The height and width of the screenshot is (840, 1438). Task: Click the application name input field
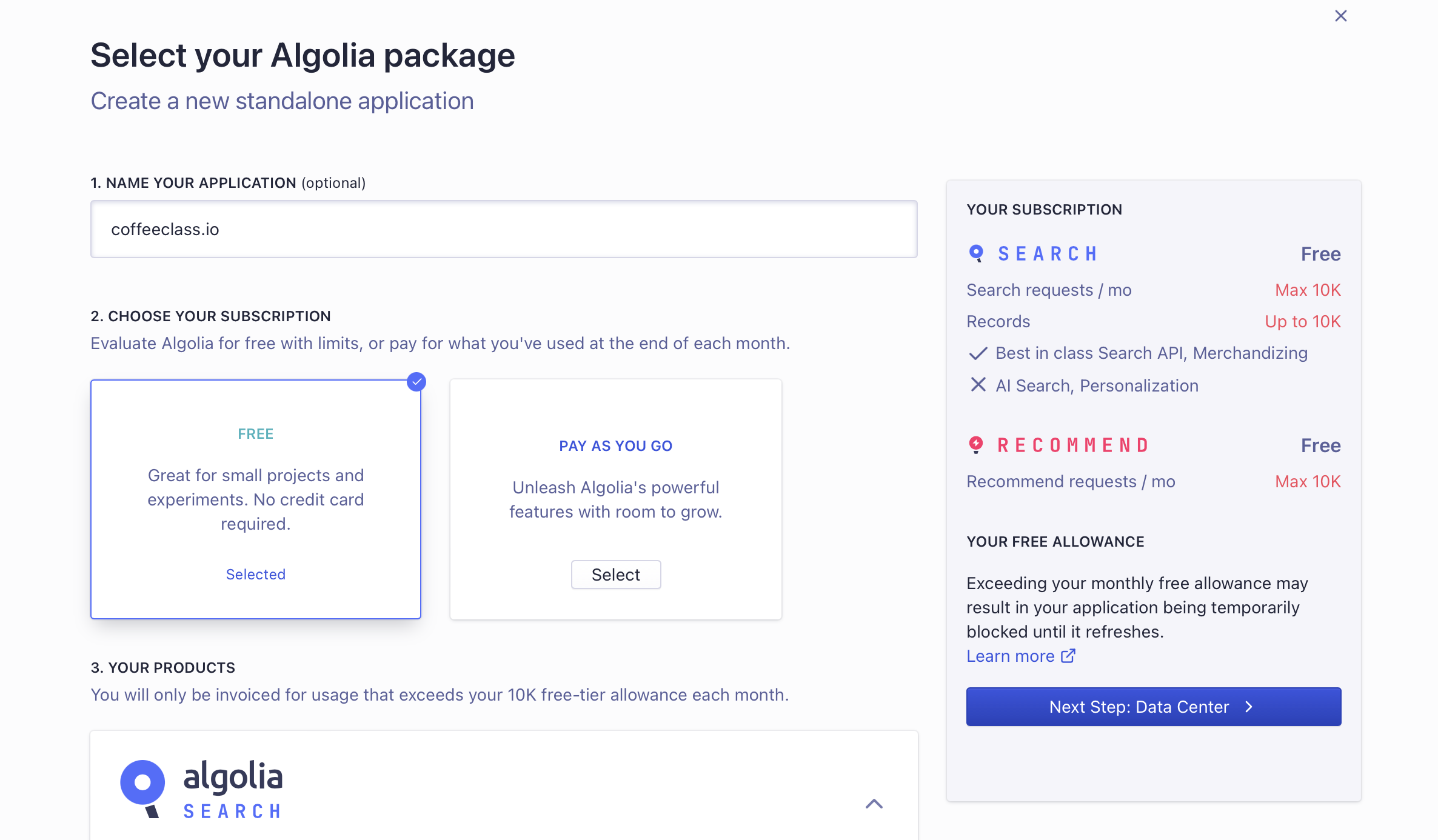tap(503, 229)
